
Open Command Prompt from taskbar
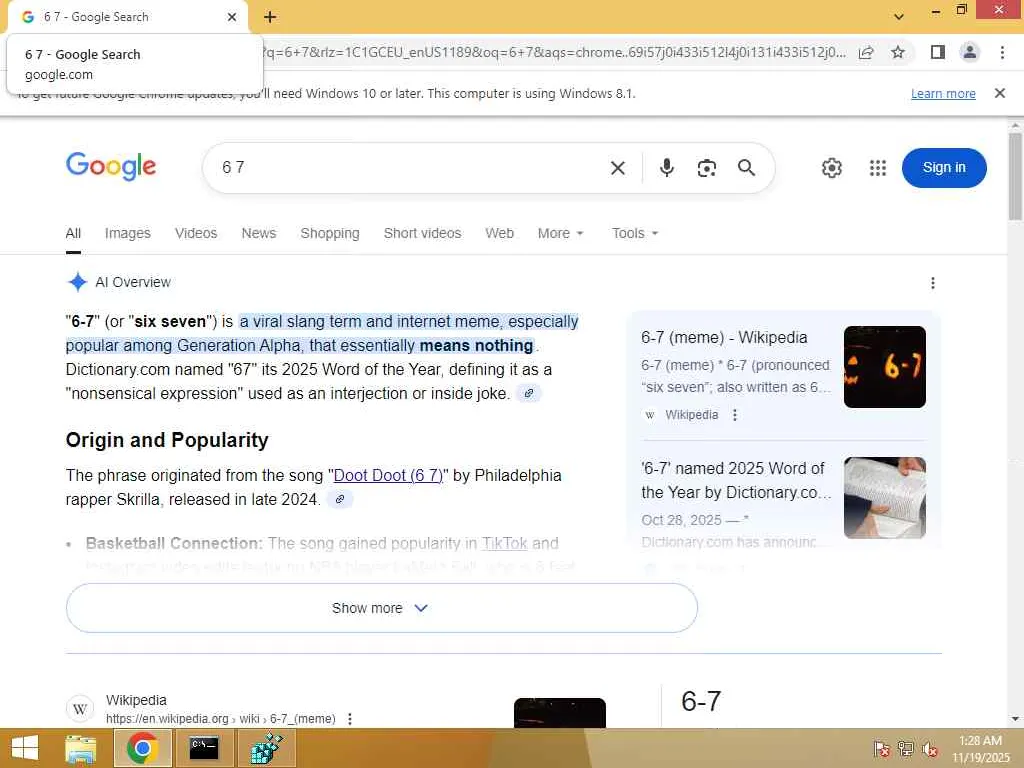coord(204,748)
